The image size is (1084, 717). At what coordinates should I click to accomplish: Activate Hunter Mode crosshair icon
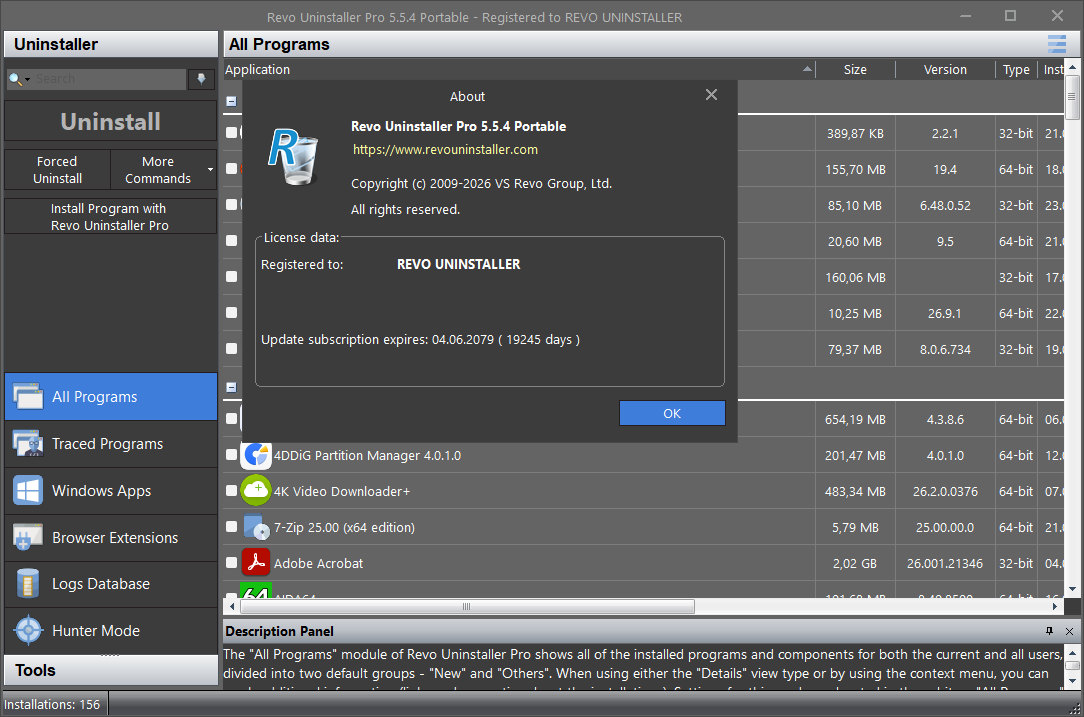tap(28, 631)
